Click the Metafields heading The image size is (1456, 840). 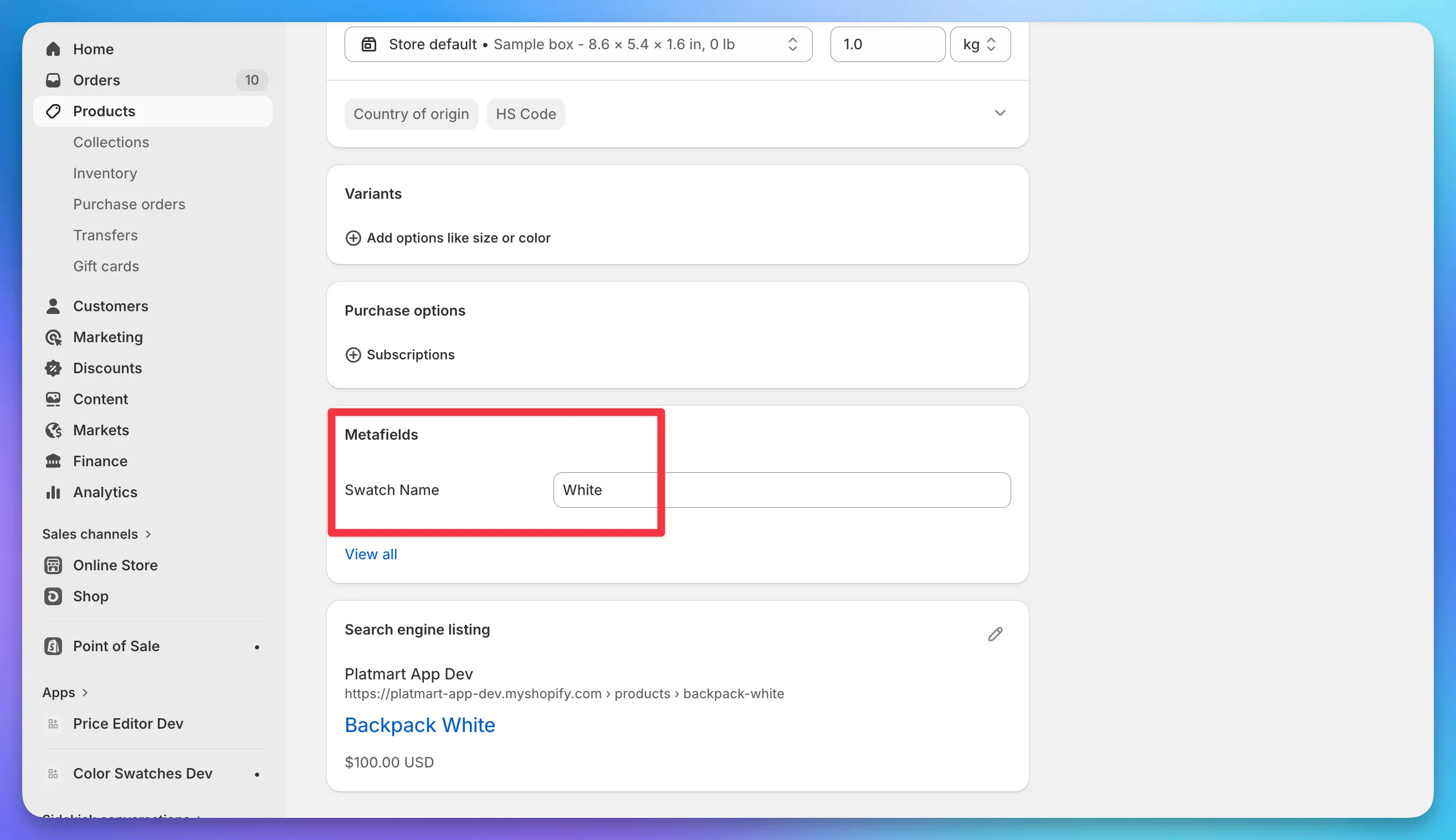[381, 435]
